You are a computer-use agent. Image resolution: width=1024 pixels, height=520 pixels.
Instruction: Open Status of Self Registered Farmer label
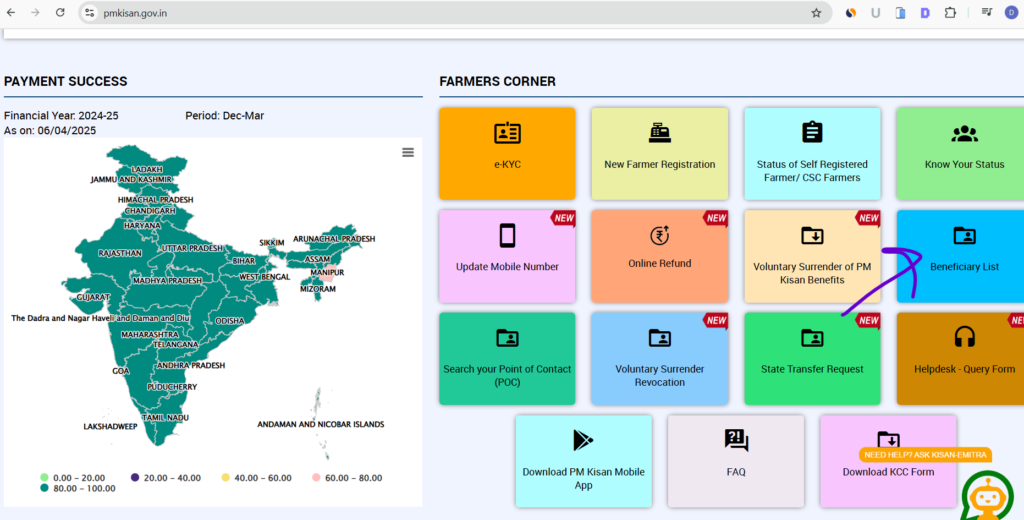point(812,171)
